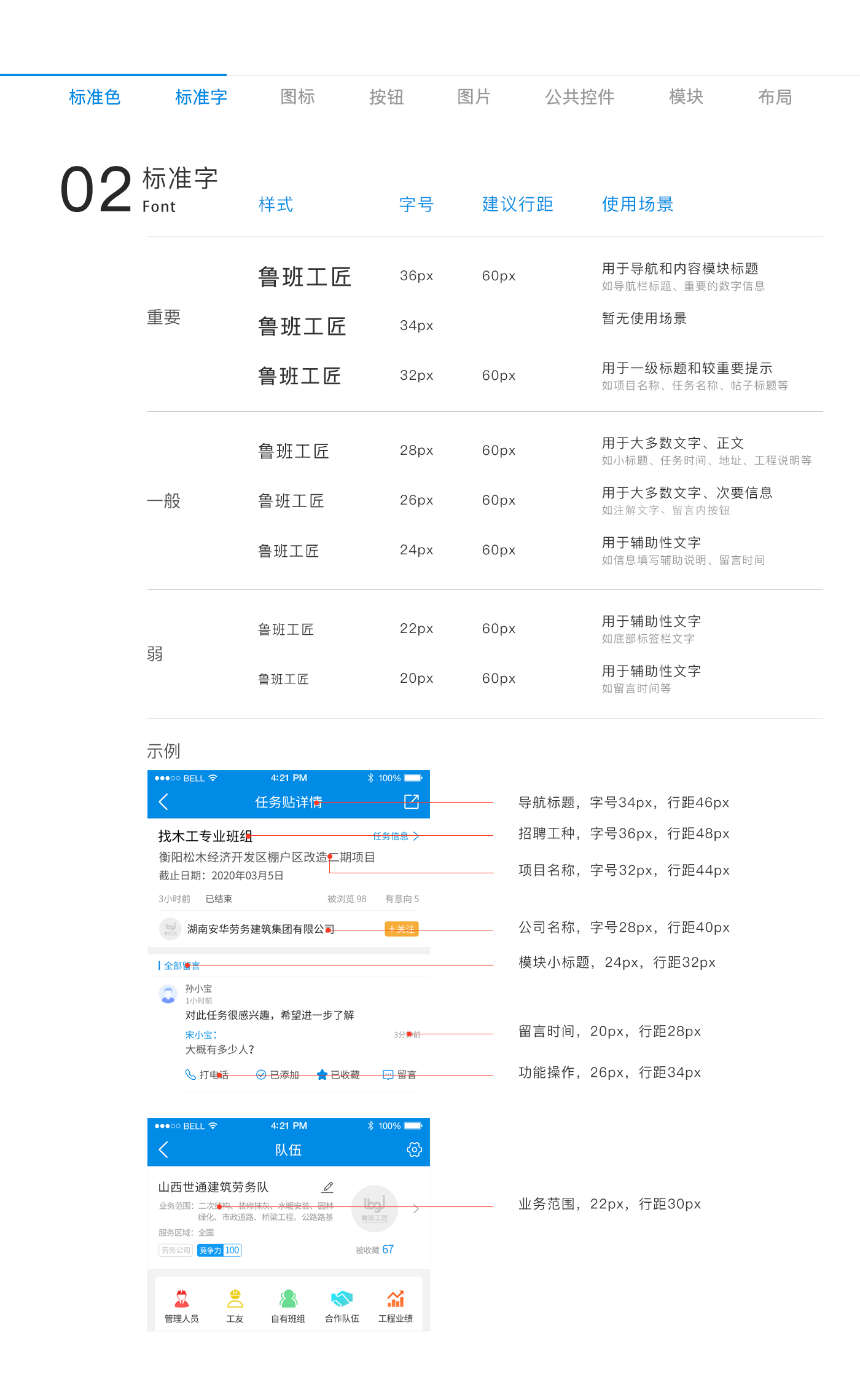
Task: Click the 服务区域: 全国 text
Action: [186, 1232]
